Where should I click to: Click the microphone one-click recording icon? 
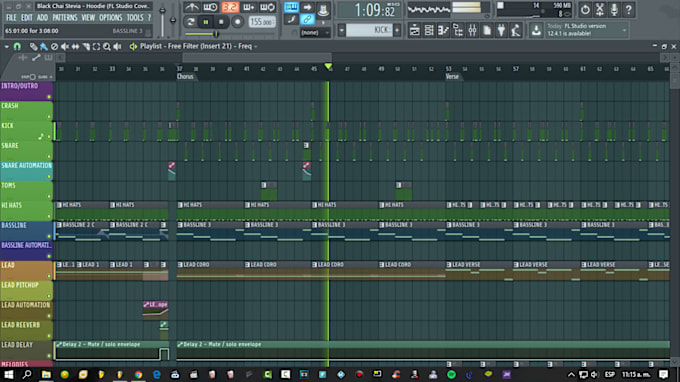click(x=614, y=9)
